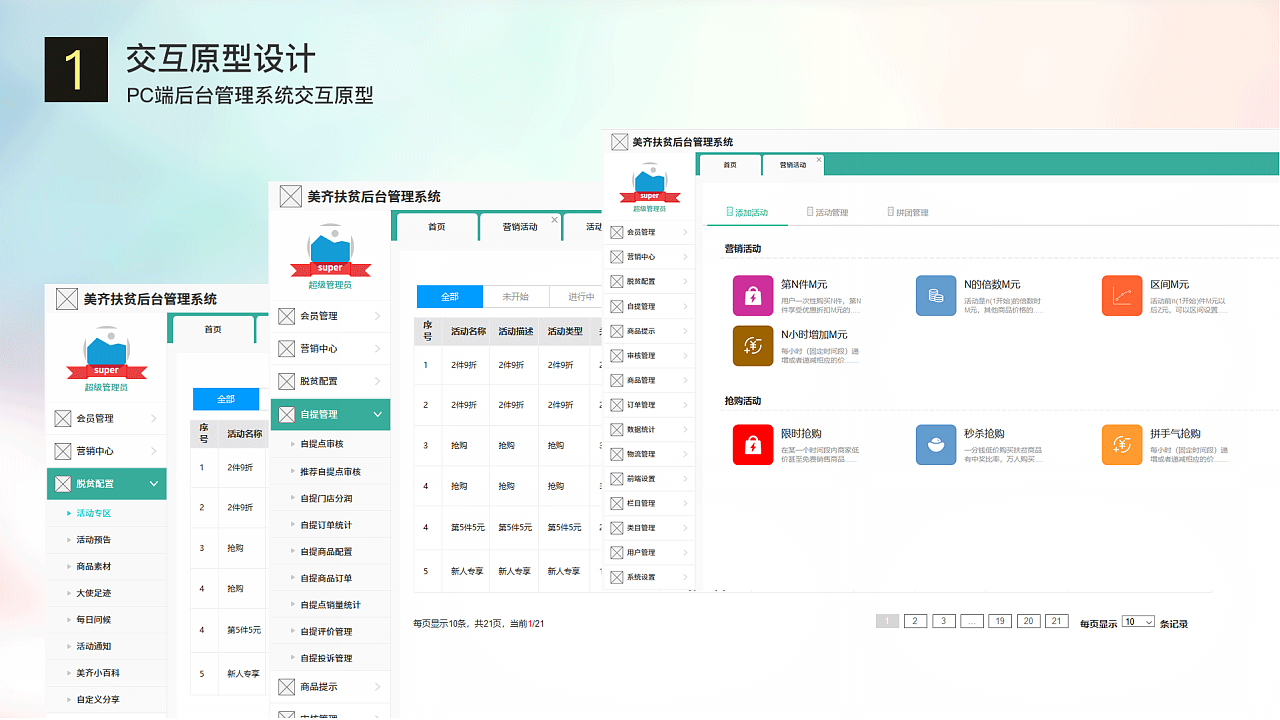Switch to the 拼团管理 tab
The image size is (1280, 720).
[x=907, y=211]
